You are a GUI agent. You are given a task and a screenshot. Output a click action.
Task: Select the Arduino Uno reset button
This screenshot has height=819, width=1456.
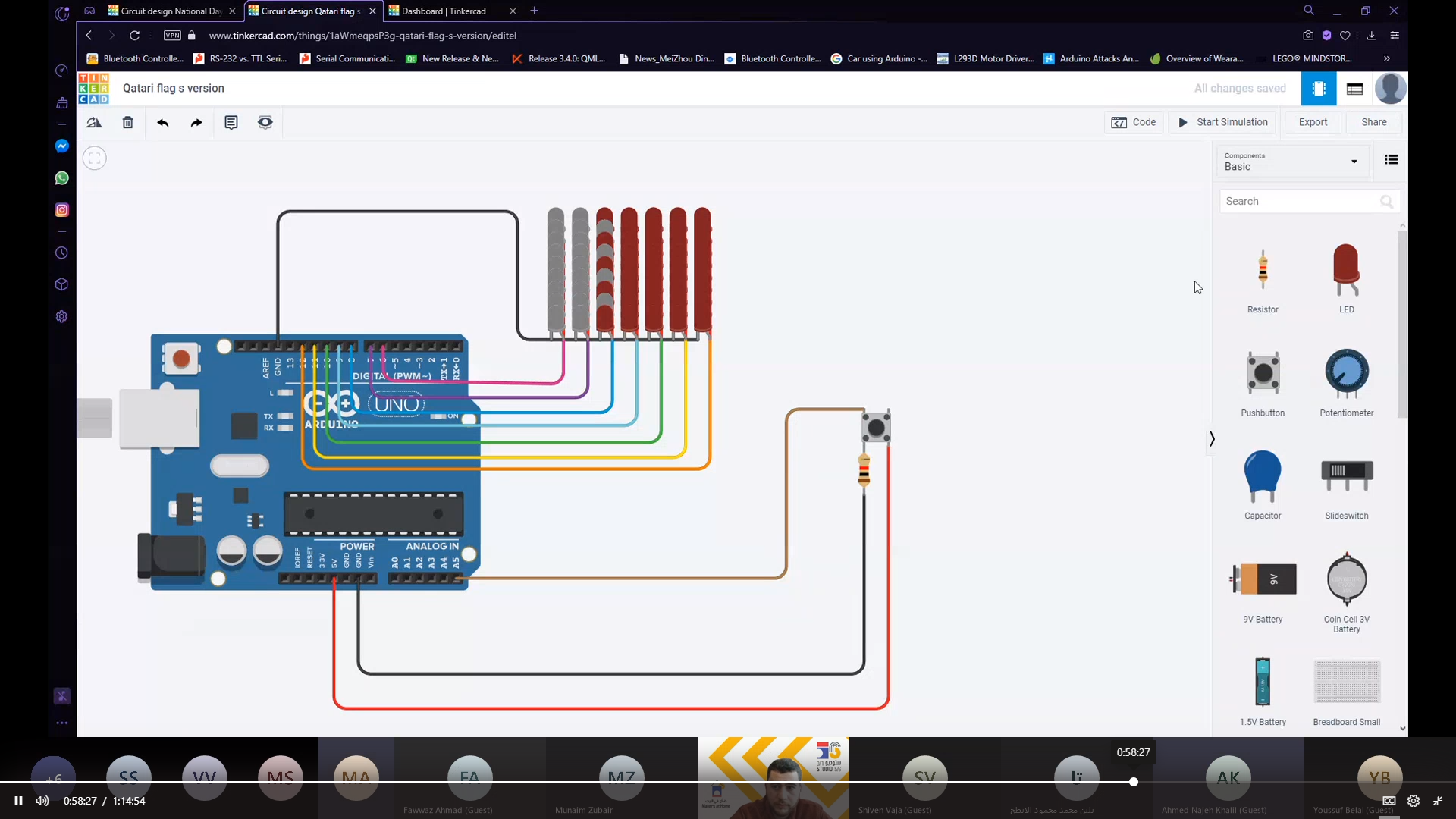pyautogui.click(x=181, y=358)
